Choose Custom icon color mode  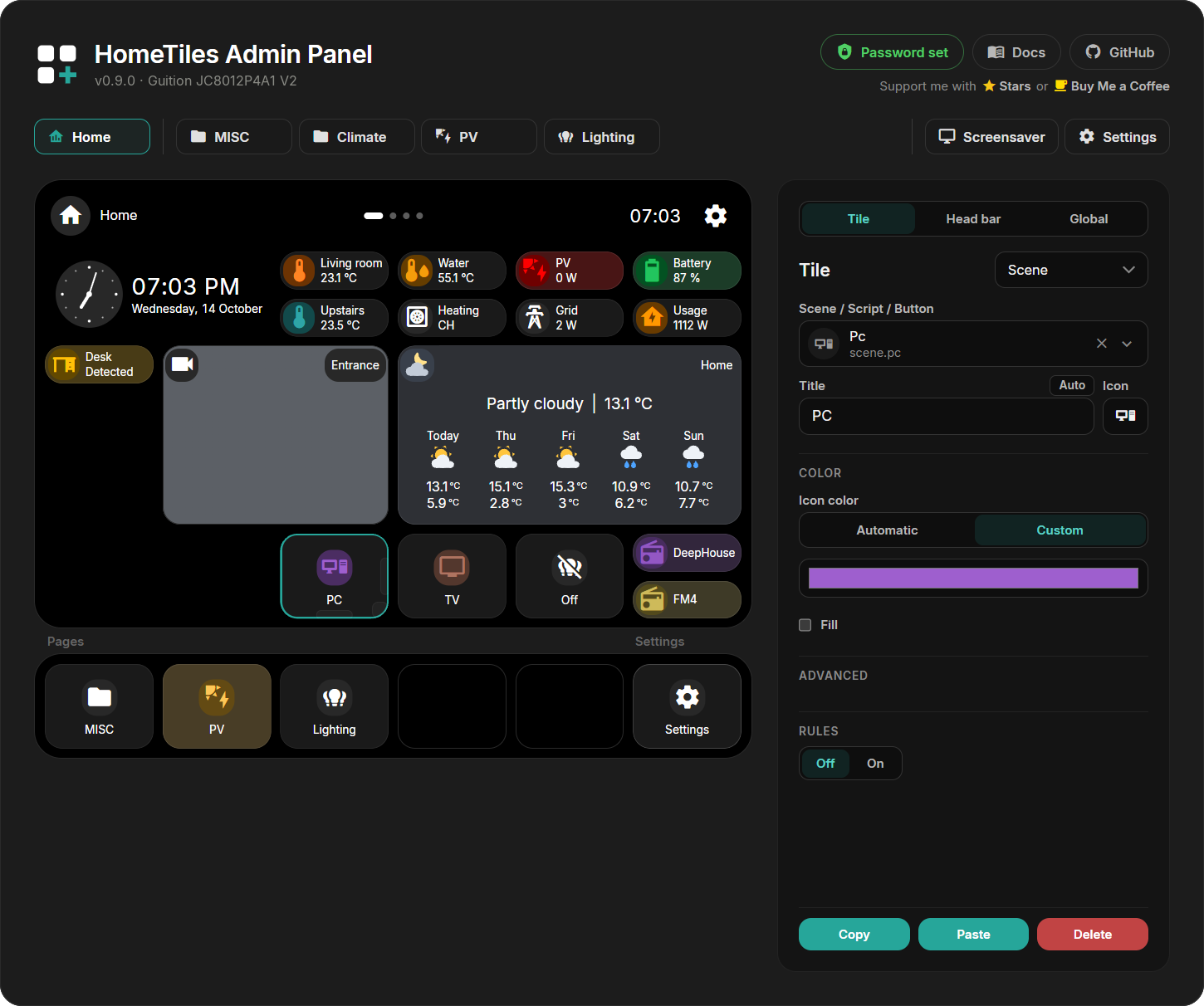(1060, 530)
